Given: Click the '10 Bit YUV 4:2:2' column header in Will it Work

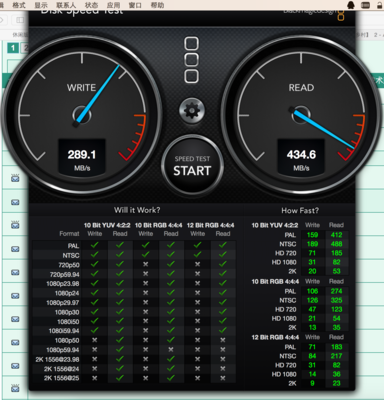Looking at the screenshot, I should [x=107, y=225].
